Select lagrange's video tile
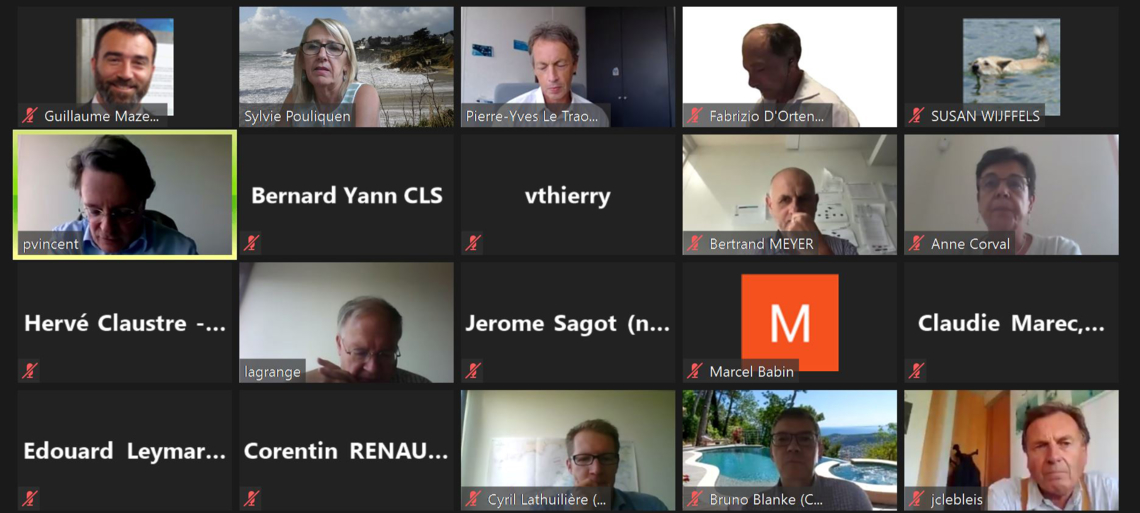Viewport: 1140px width, 513px height. click(x=346, y=323)
